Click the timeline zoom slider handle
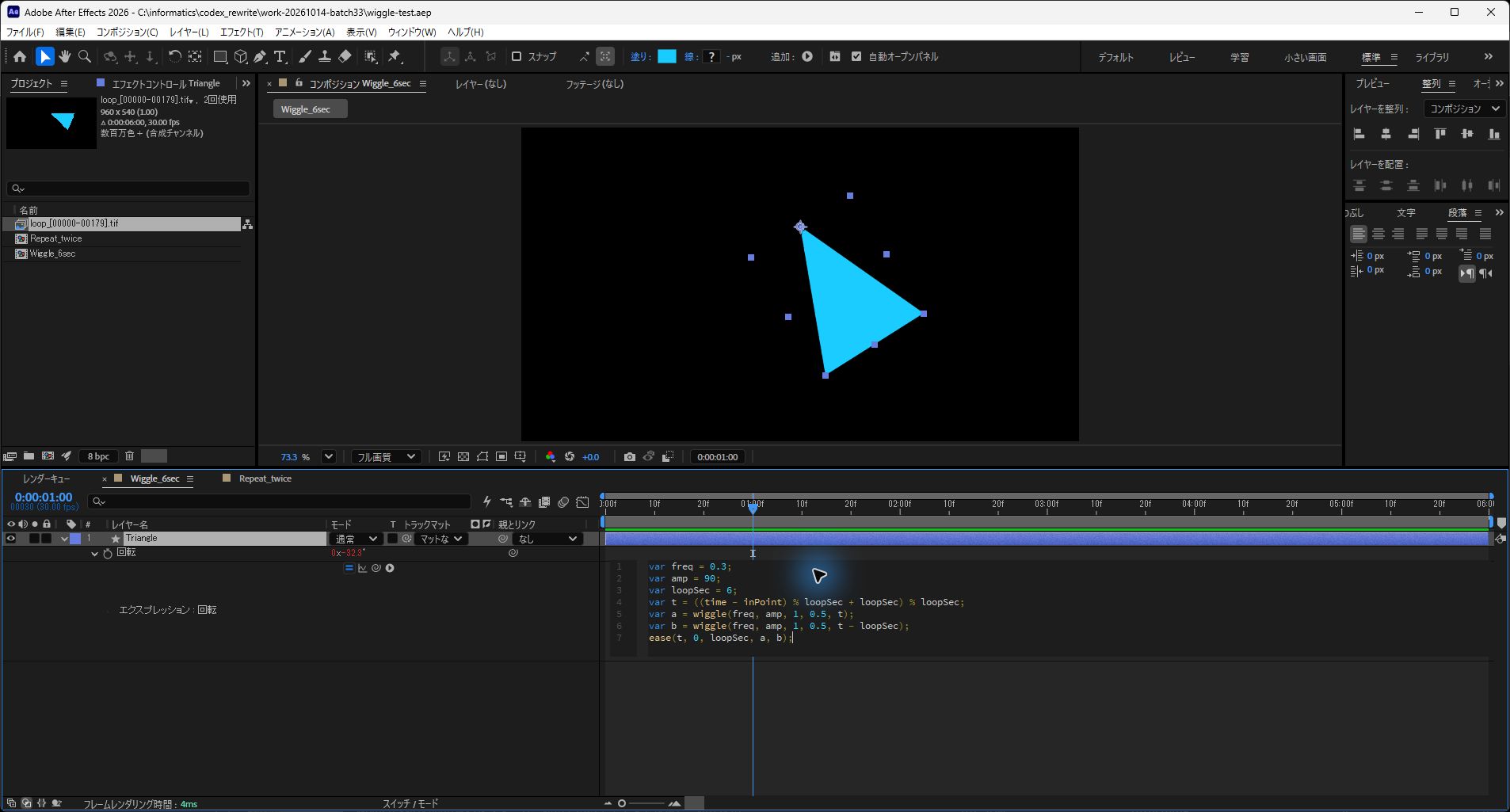The width and height of the screenshot is (1510, 812). [x=622, y=803]
